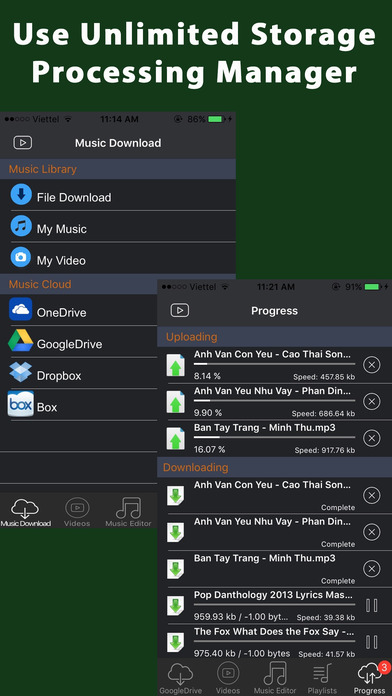This screenshot has width=392, height=696.
Task: Open the GoogleDrive entry
Action: pyautogui.click(x=79, y=341)
